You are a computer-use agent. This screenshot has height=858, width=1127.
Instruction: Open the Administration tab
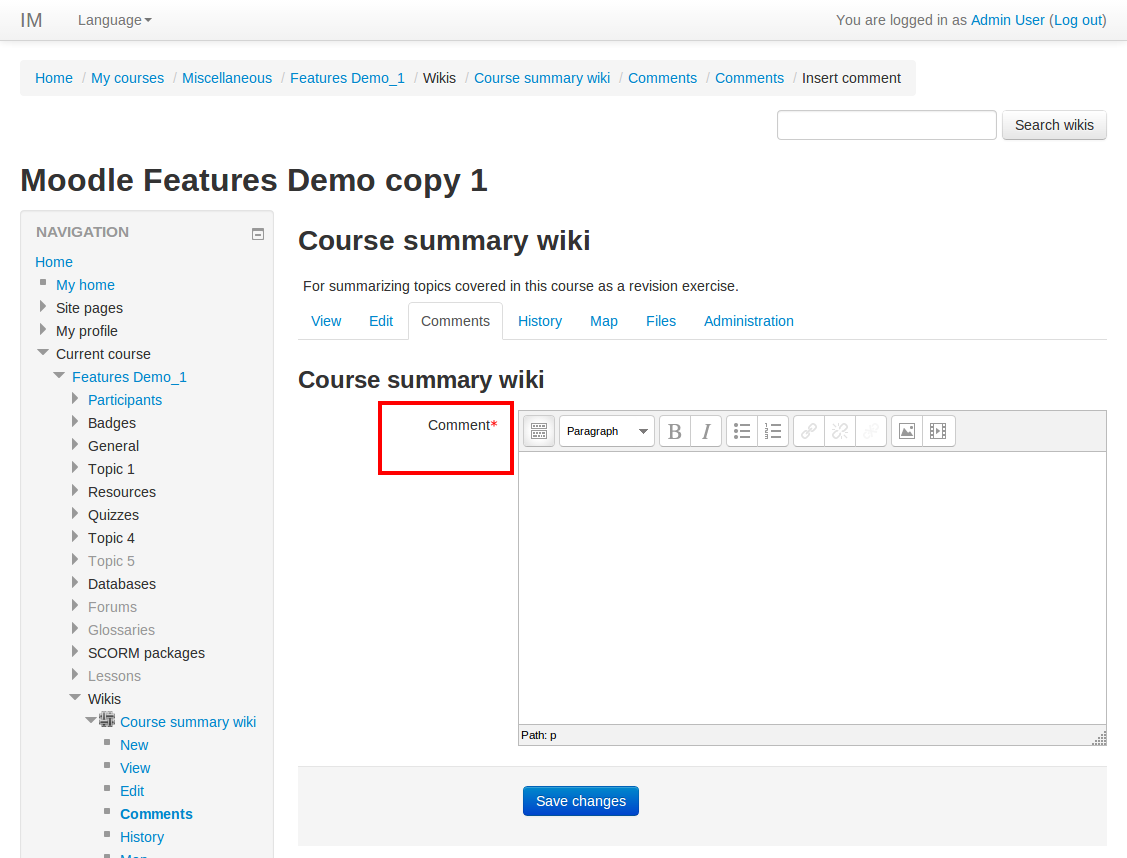pyautogui.click(x=748, y=321)
